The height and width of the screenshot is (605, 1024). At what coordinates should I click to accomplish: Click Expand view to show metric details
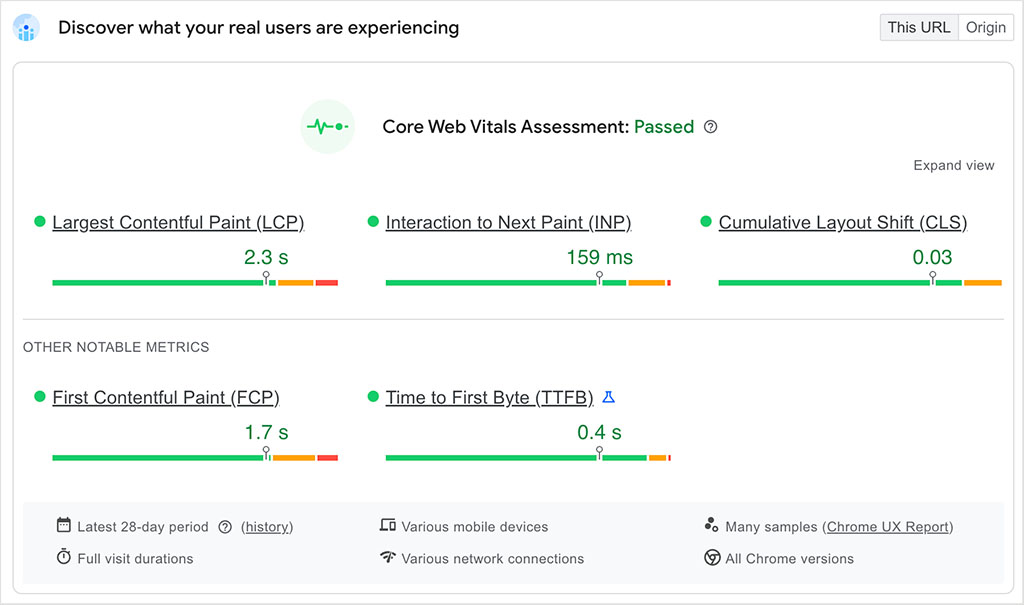(953, 165)
